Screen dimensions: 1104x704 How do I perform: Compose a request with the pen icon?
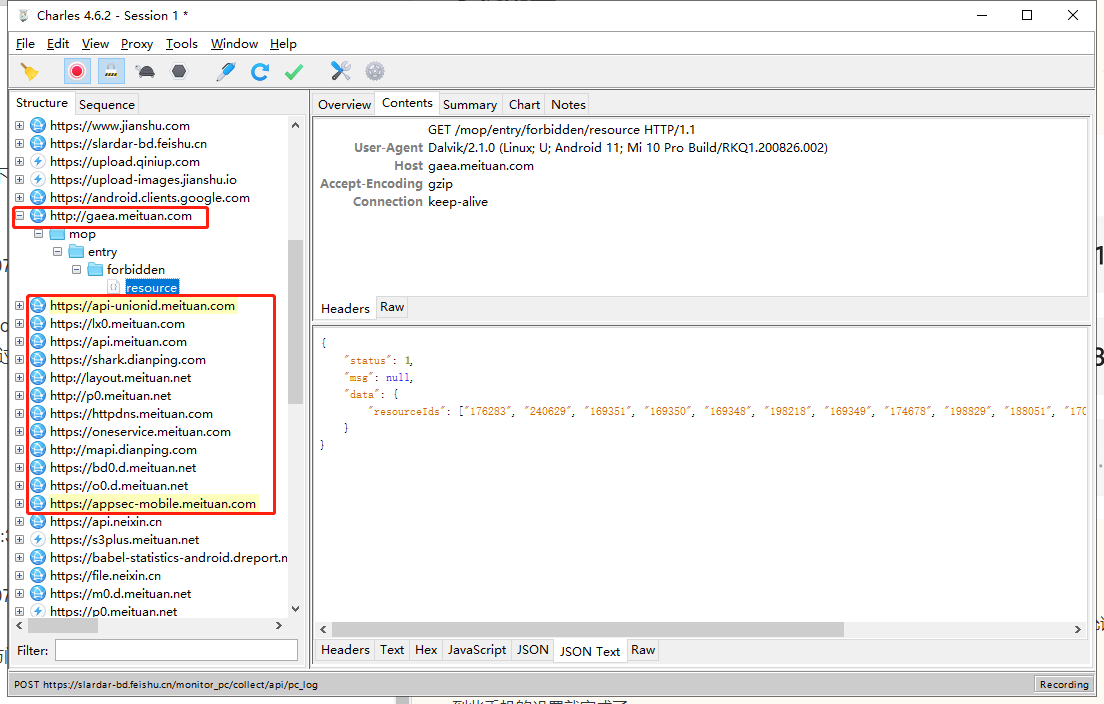point(226,71)
